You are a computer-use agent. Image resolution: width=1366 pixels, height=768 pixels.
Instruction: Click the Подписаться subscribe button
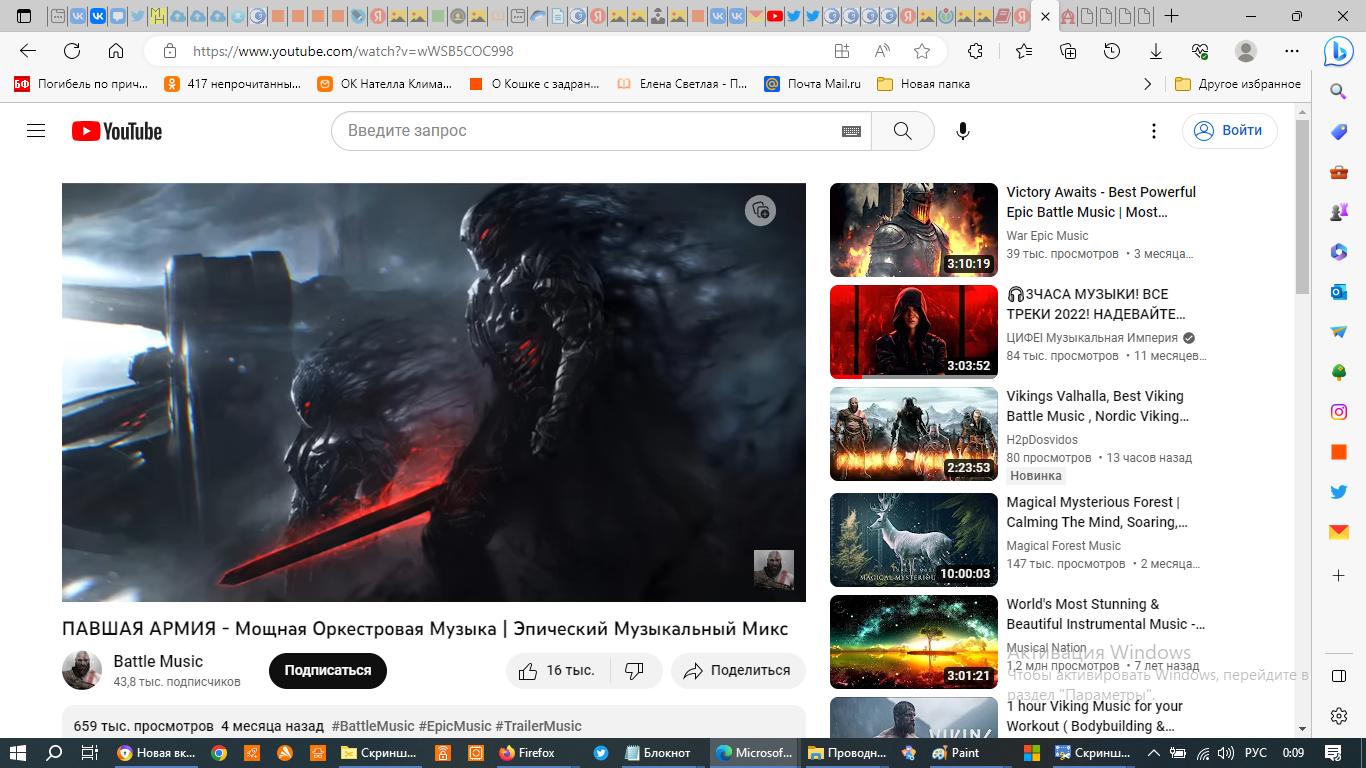point(328,671)
